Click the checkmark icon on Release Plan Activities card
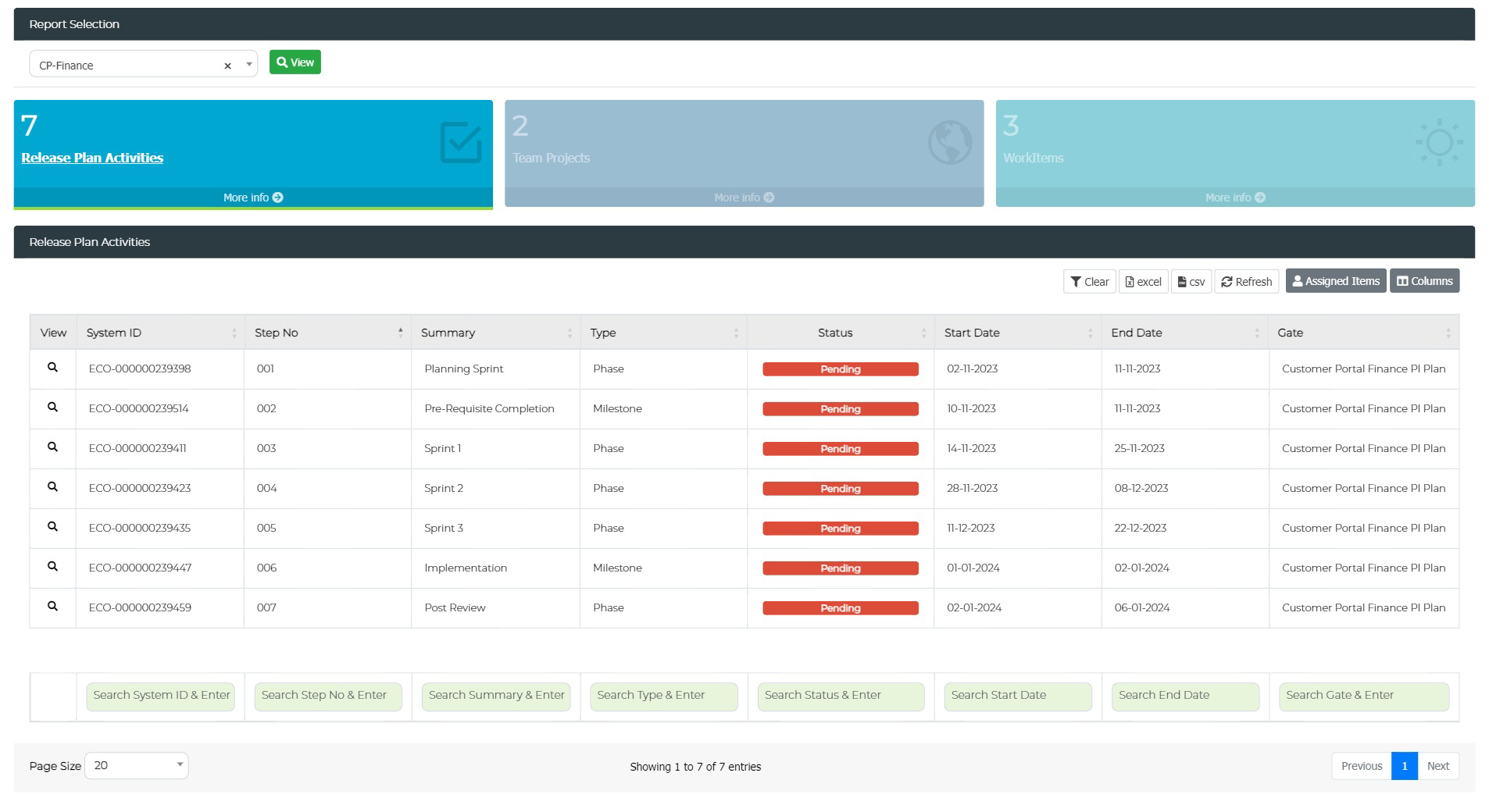 click(461, 142)
